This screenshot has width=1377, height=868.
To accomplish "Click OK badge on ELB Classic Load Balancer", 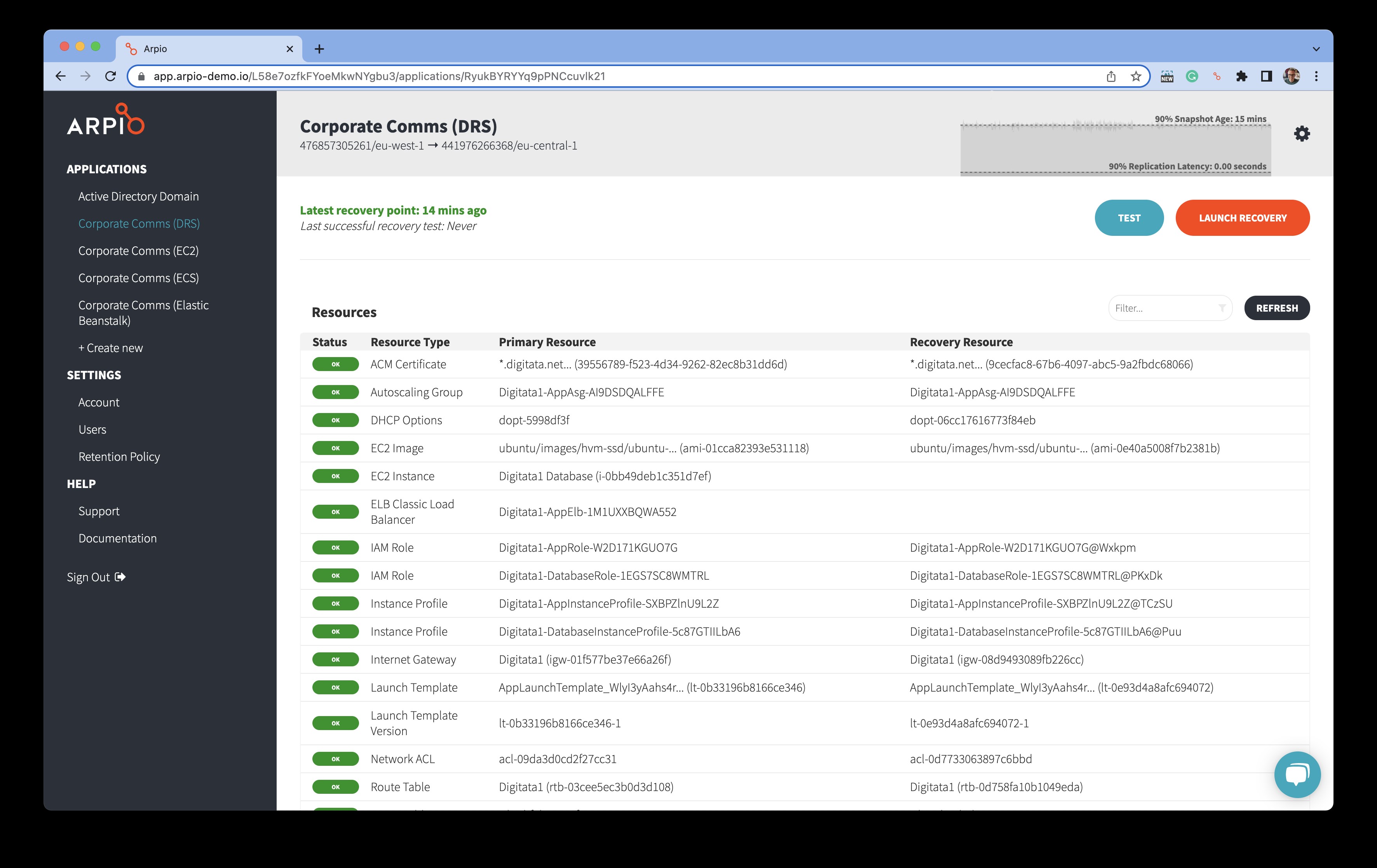I will 336,512.
